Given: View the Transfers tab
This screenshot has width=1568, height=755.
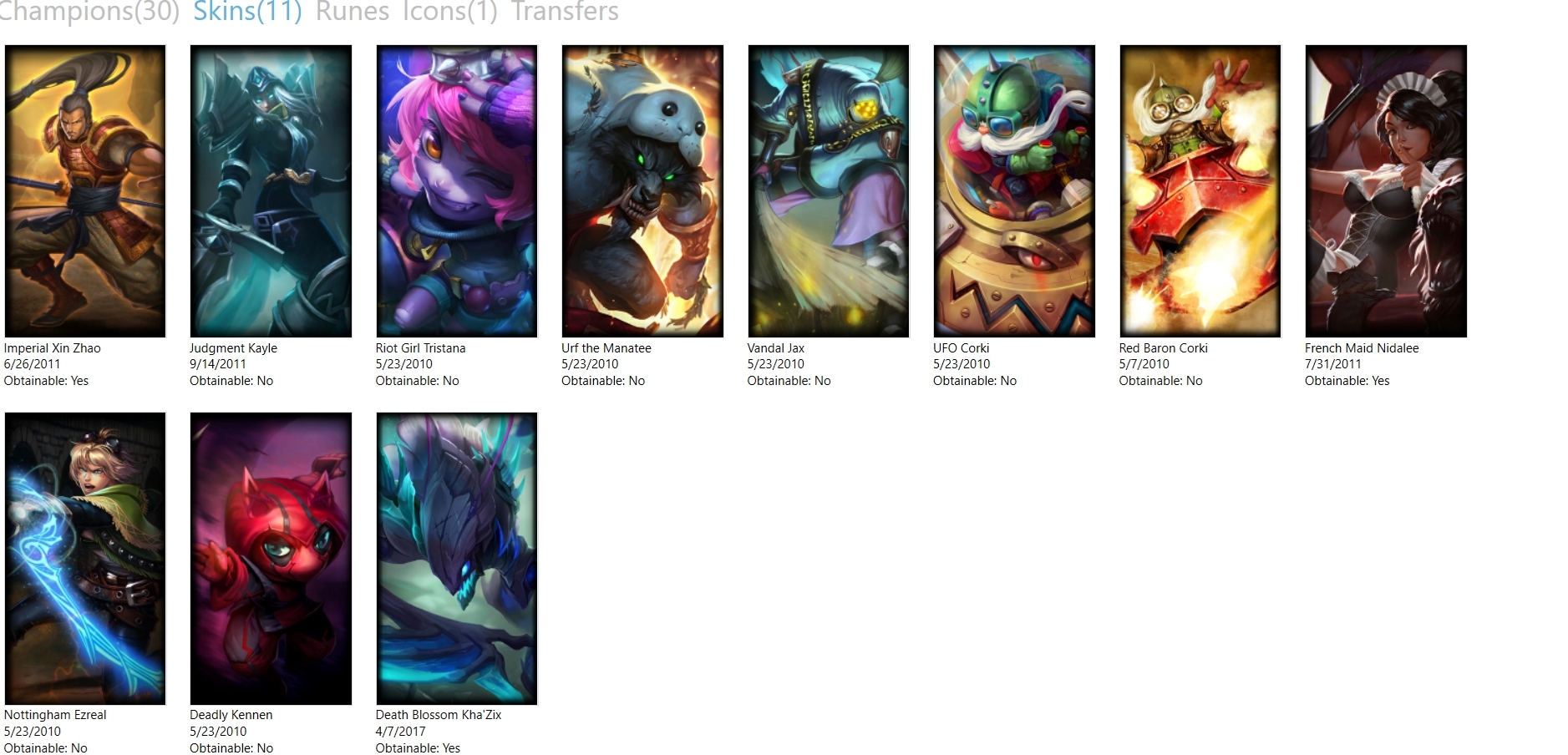Looking at the screenshot, I should pyautogui.click(x=565, y=12).
